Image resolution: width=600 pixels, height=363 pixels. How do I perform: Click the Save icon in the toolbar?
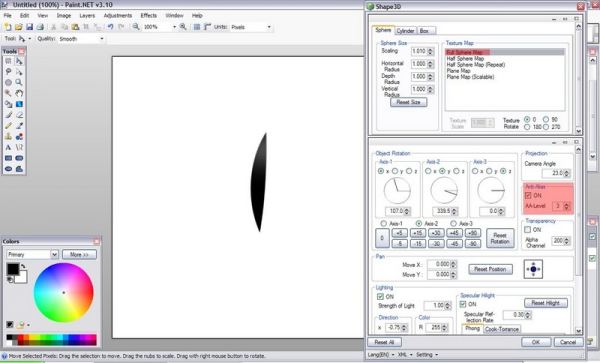click(29, 27)
